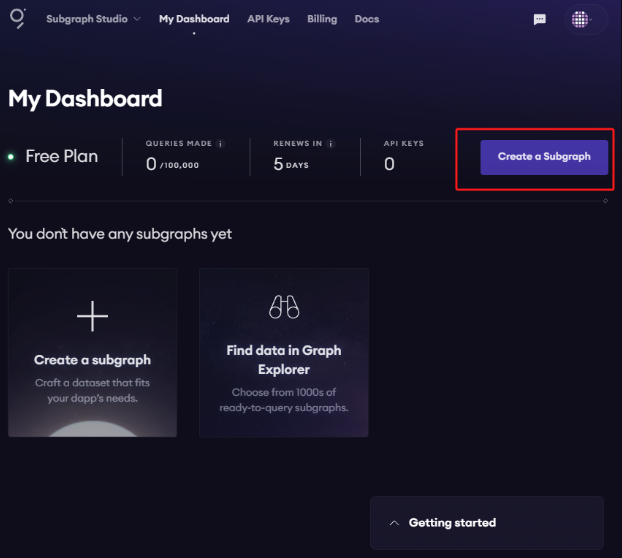Select the Free Plan label

(x=62, y=156)
